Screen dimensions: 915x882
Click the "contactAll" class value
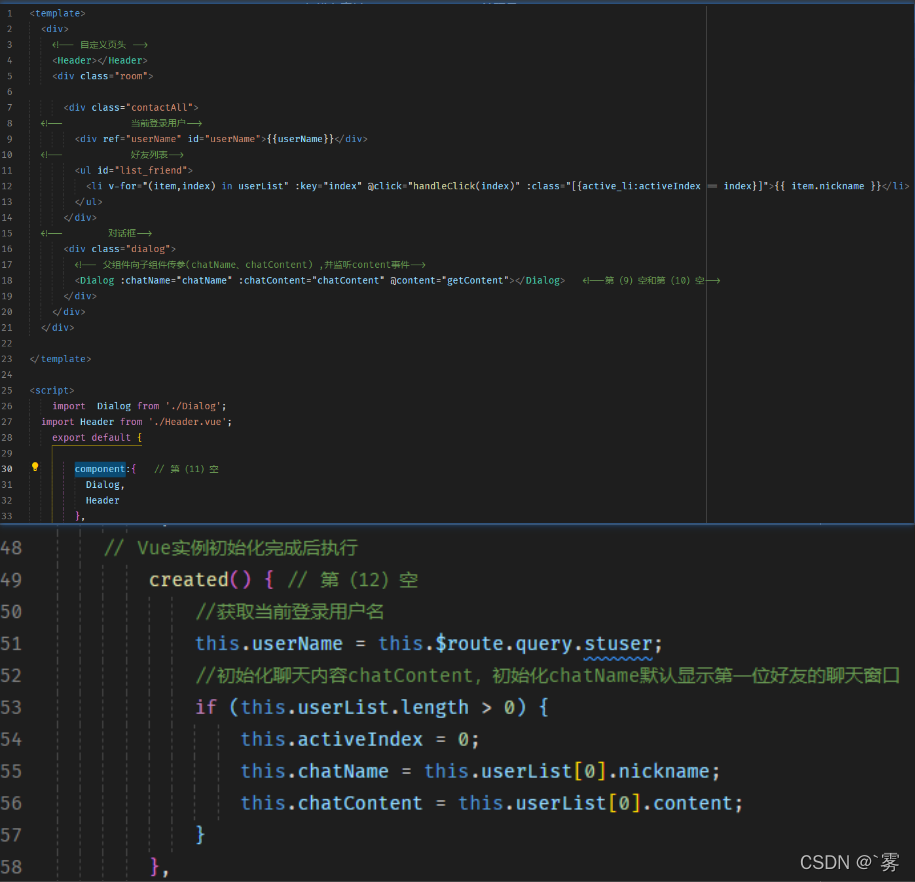[x=159, y=107]
